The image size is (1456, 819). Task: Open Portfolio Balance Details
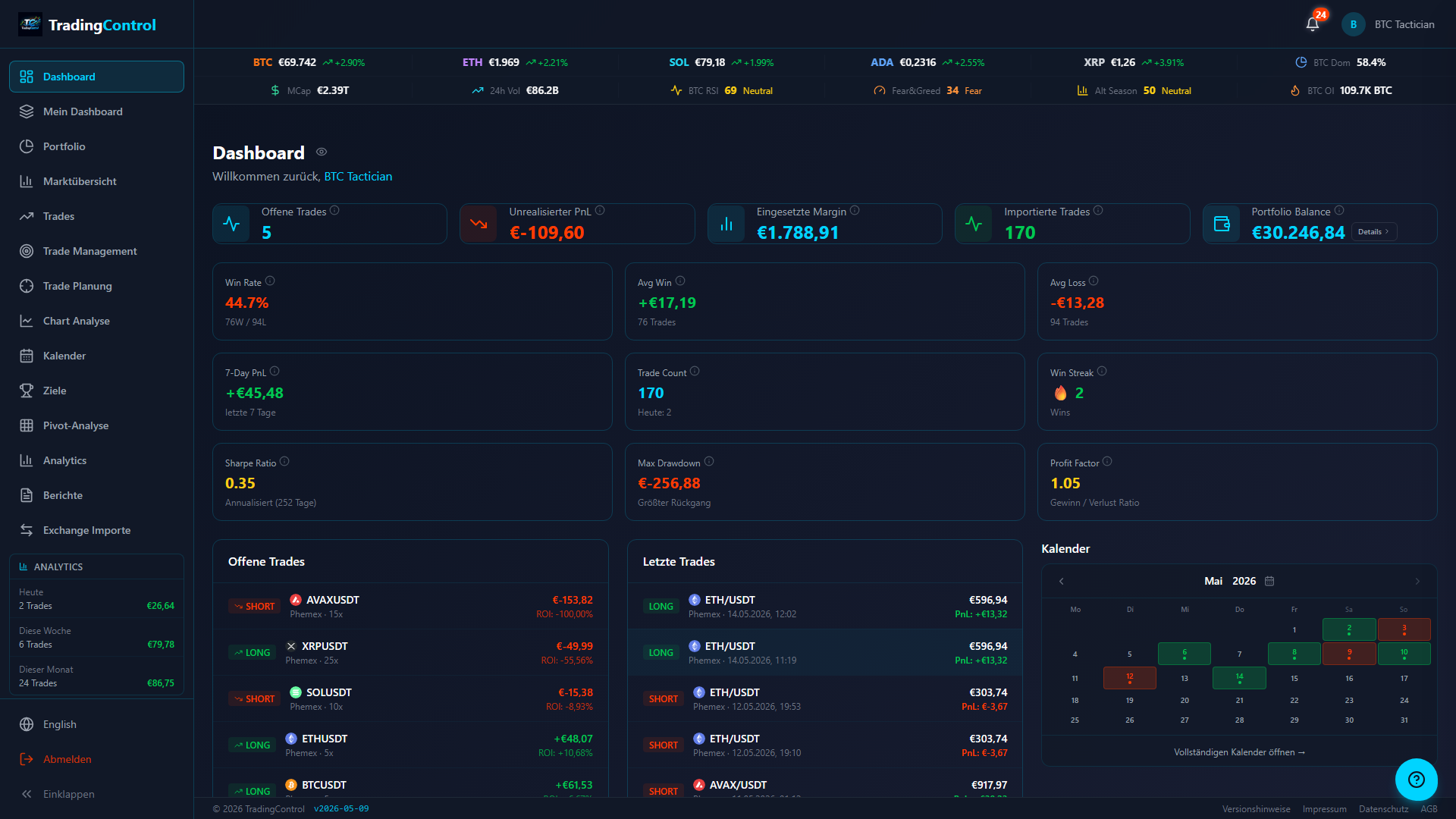point(1373,232)
